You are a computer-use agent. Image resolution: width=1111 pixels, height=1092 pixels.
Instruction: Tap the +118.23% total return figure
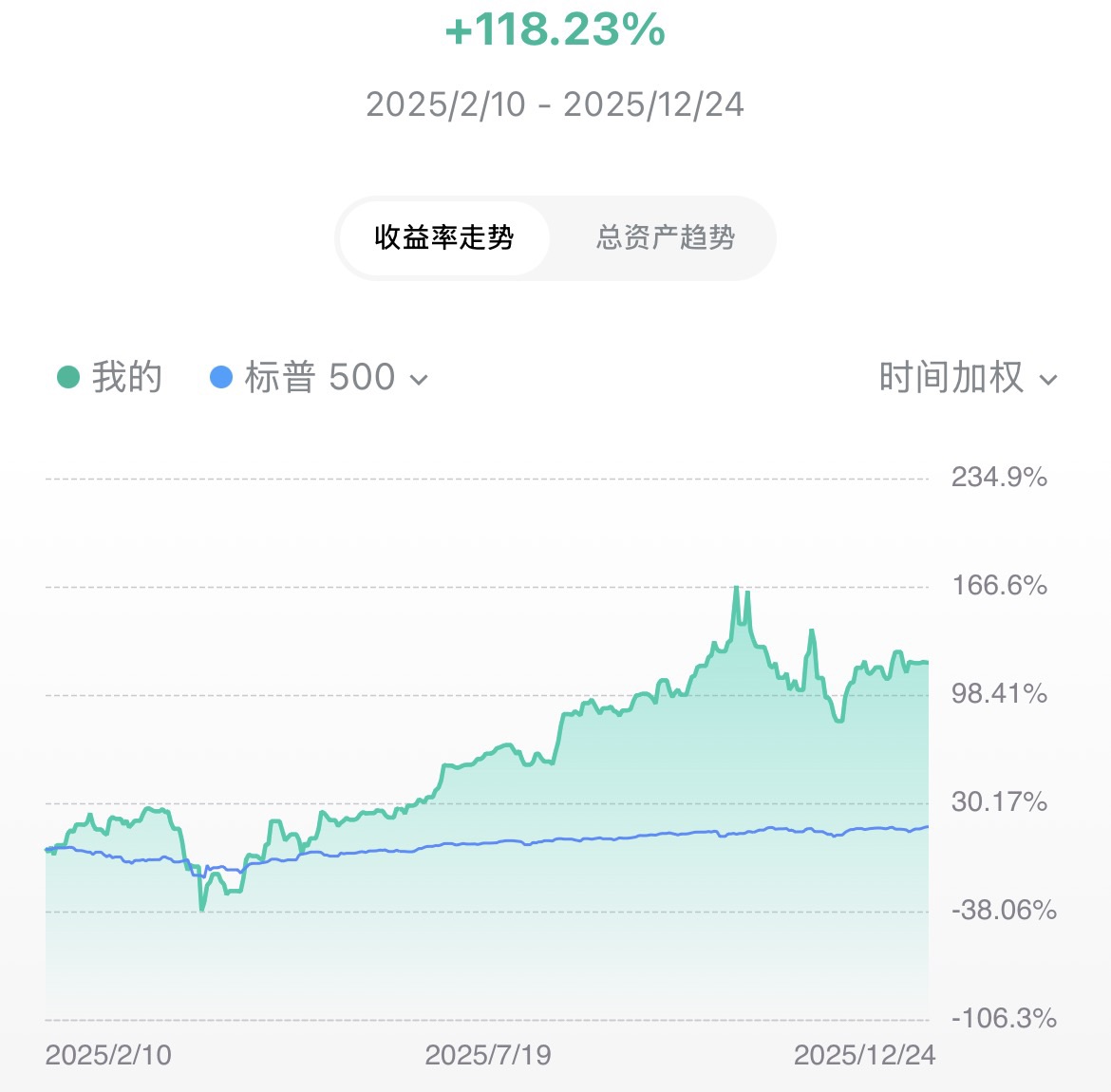click(555, 30)
